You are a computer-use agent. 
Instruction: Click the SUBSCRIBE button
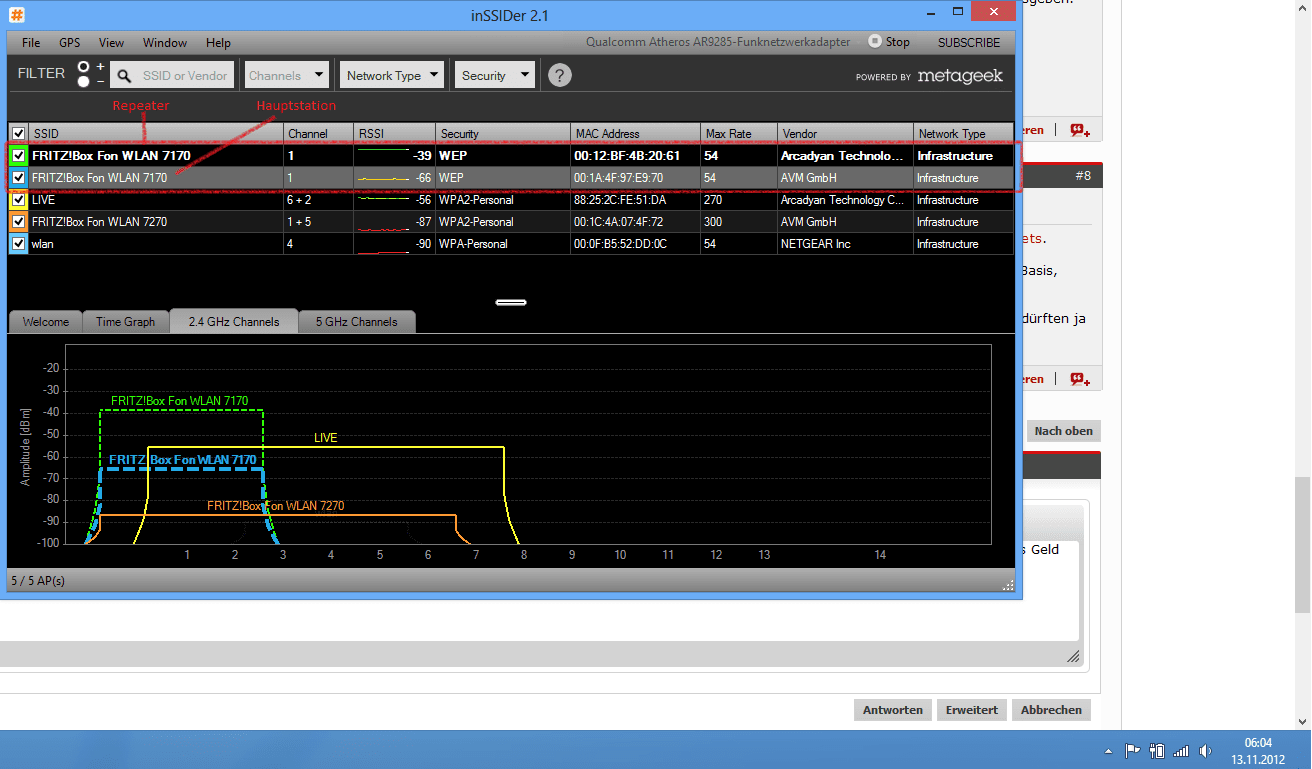pyautogui.click(x=969, y=43)
